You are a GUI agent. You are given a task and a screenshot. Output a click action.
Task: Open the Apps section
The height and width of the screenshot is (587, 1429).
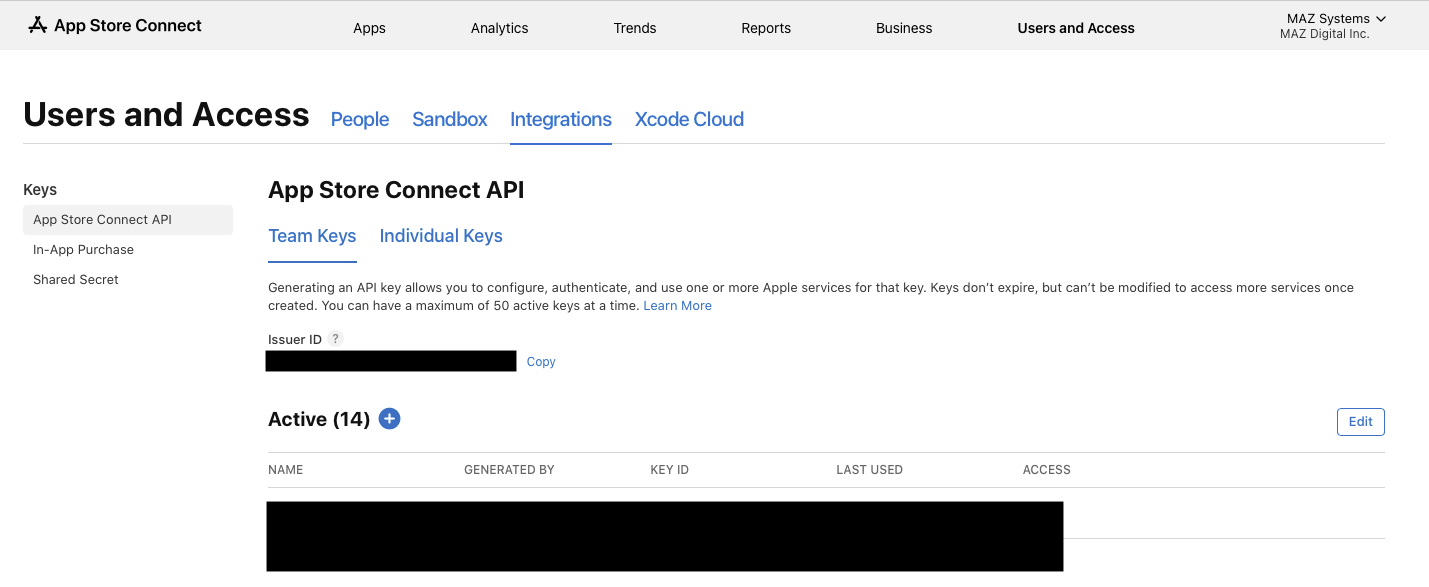click(369, 28)
